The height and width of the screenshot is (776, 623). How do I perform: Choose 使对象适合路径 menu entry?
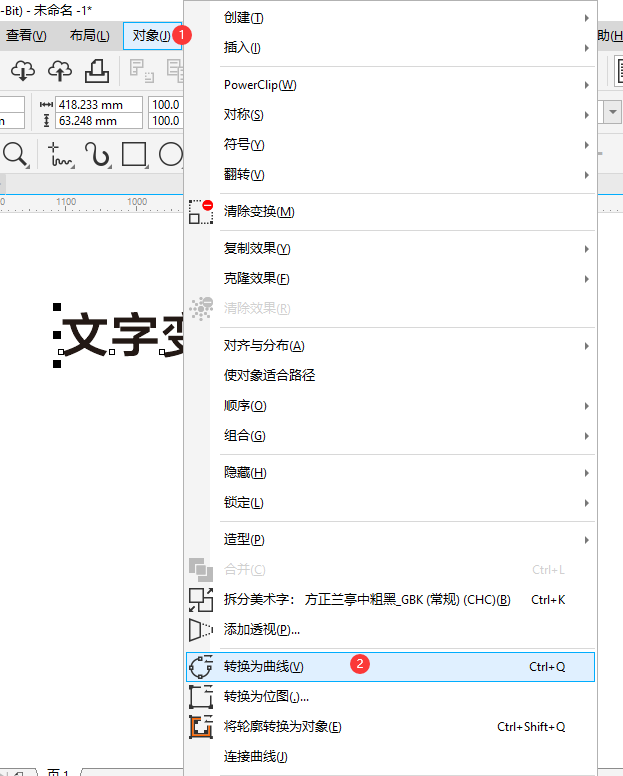390,376
